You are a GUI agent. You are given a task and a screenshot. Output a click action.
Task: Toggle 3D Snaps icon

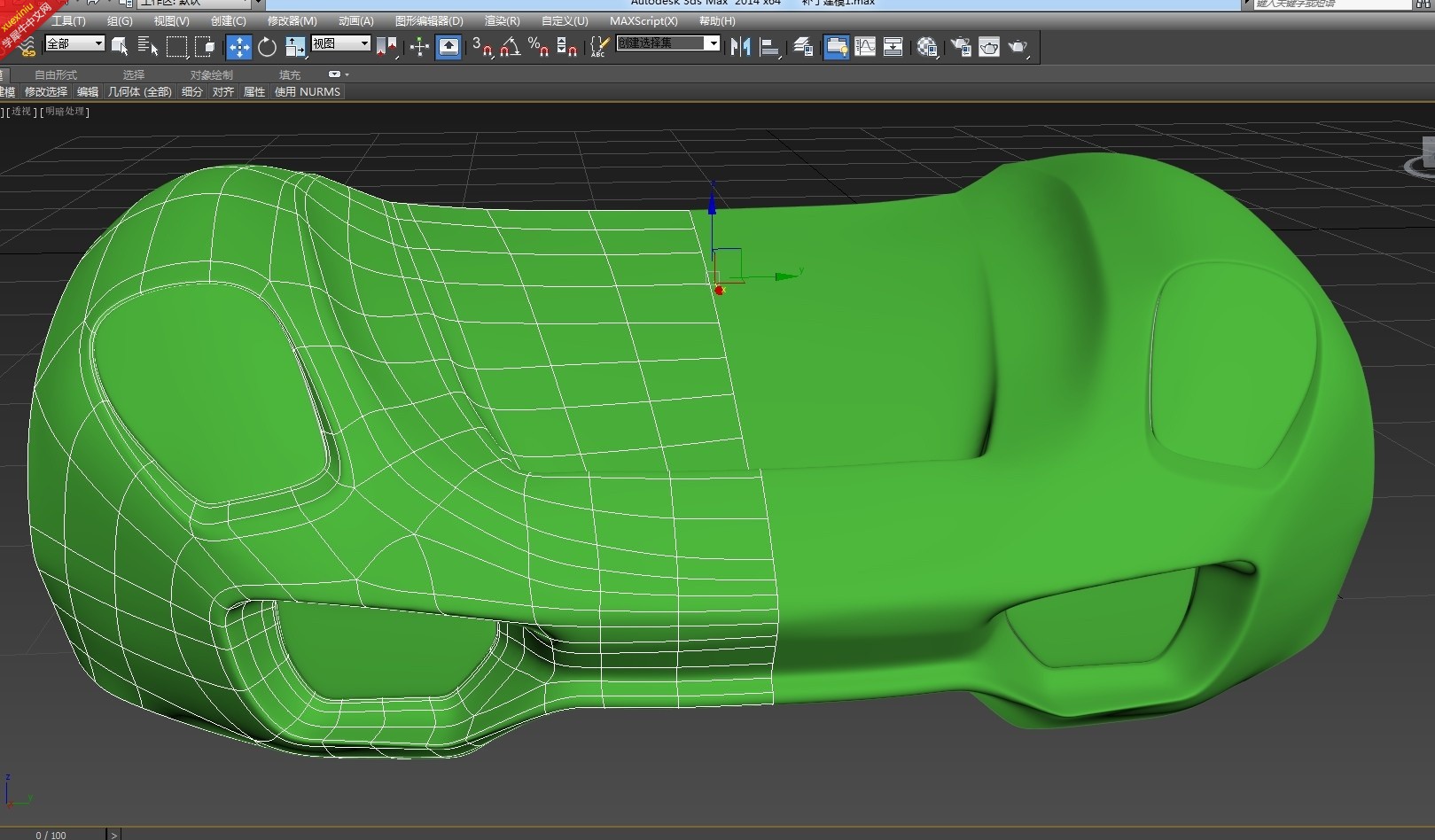(482, 47)
